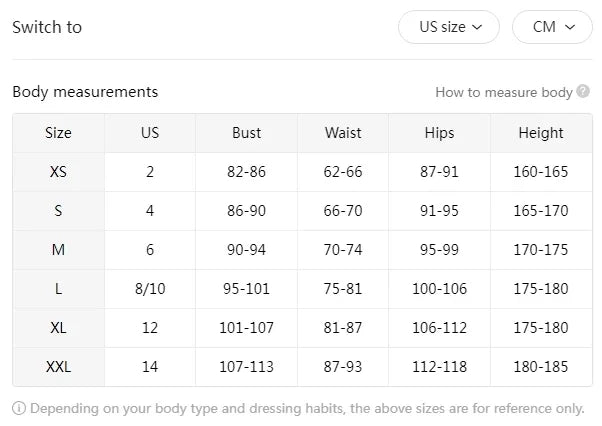Open the US size dropdown
Viewport: 602px width, 426px height.
[x=448, y=27]
